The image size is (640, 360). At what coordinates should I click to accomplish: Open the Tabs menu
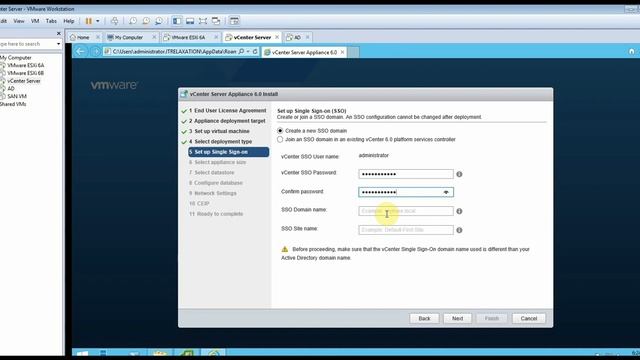(51, 21)
